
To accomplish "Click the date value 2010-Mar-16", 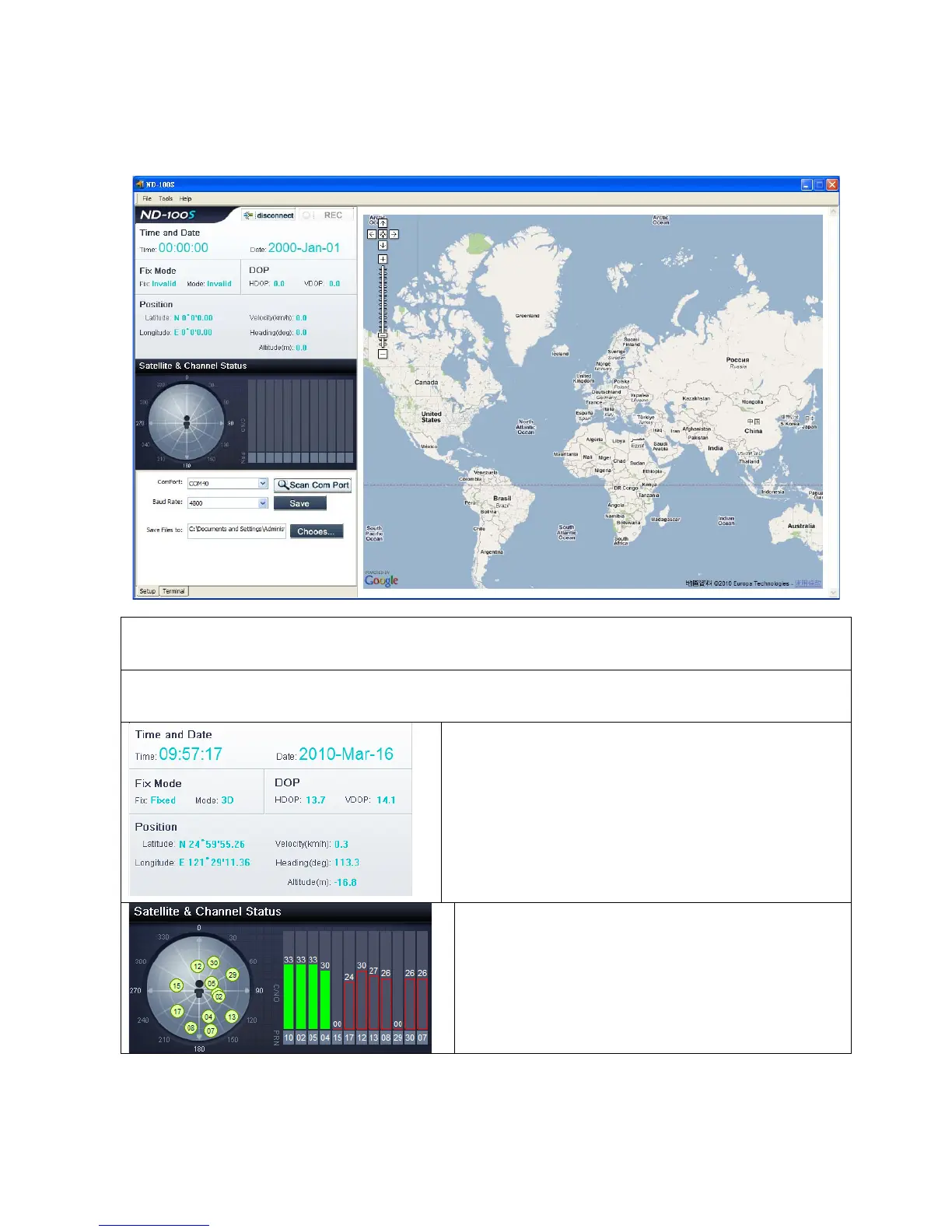I will tap(346, 754).
